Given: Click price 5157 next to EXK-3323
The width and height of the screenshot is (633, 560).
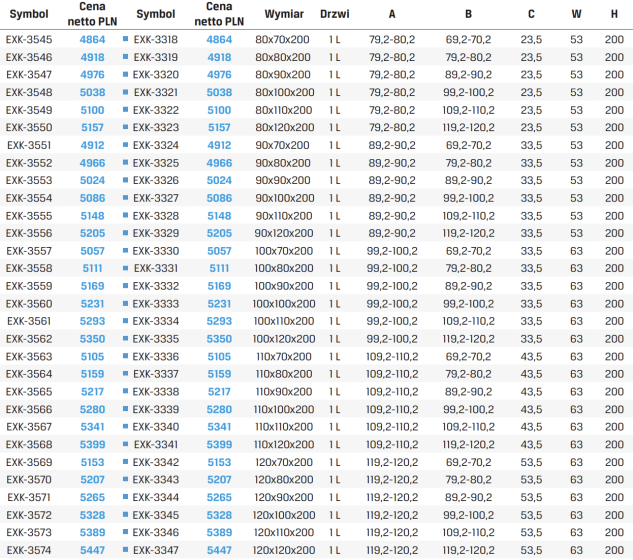Looking at the screenshot, I should [219, 128].
